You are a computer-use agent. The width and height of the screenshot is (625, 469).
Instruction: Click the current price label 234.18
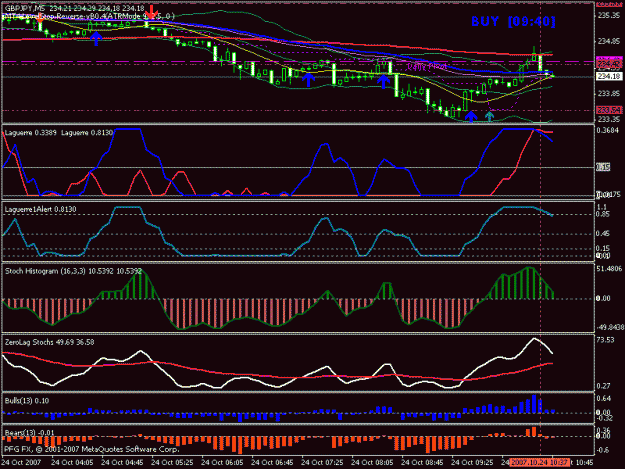click(609, 76)
